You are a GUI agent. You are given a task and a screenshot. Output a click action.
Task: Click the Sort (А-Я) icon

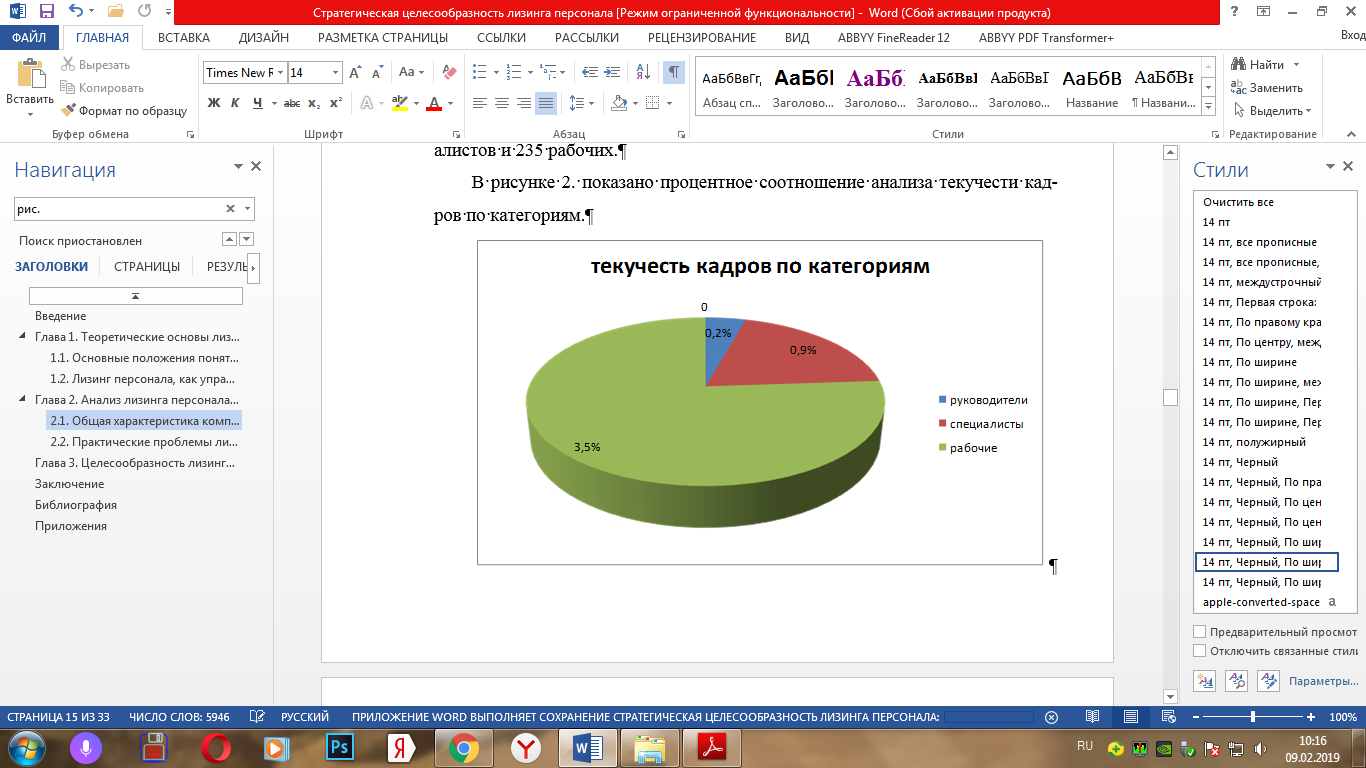click(642, 73)
